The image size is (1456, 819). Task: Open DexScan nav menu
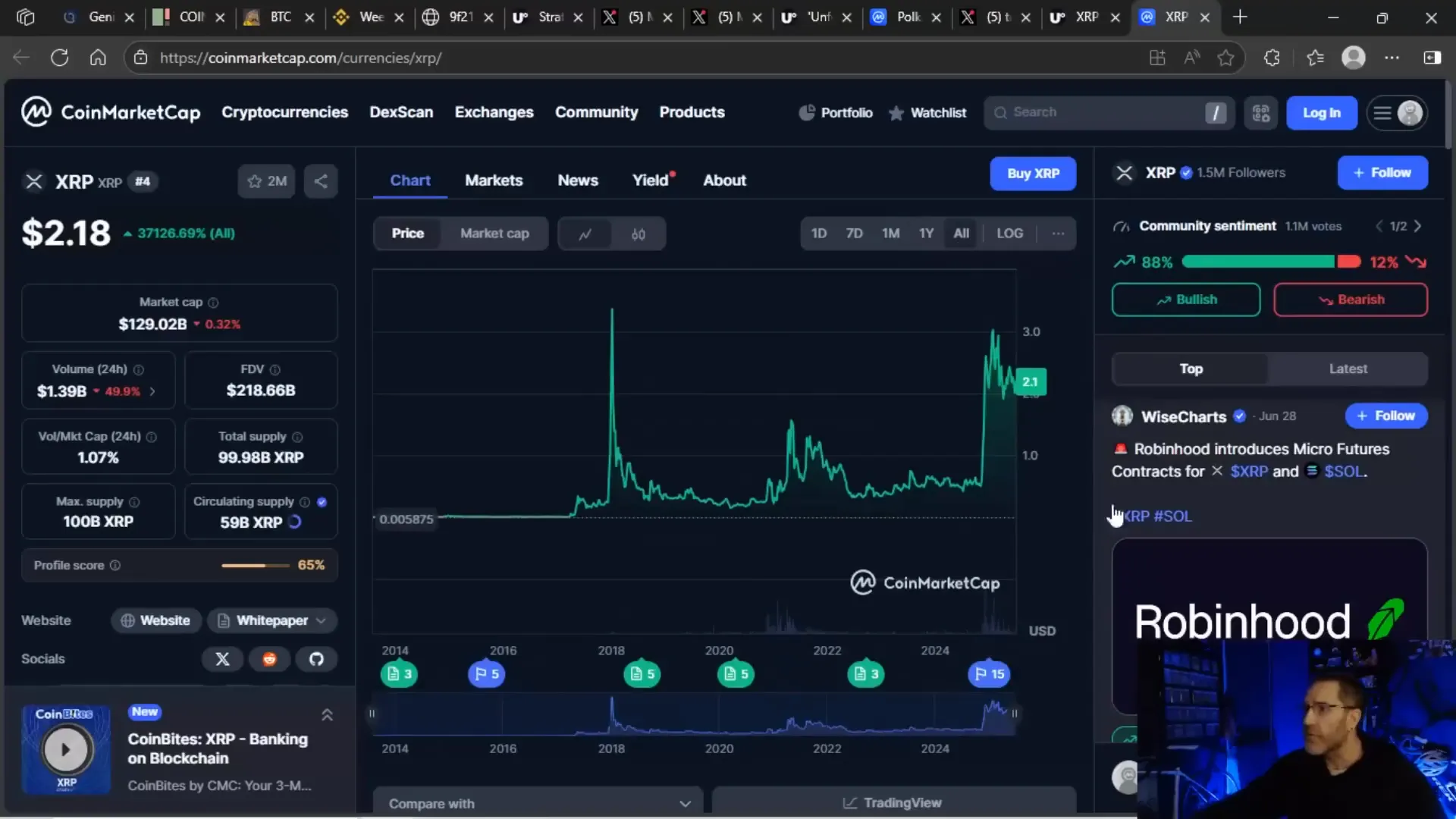pos(401,112)
